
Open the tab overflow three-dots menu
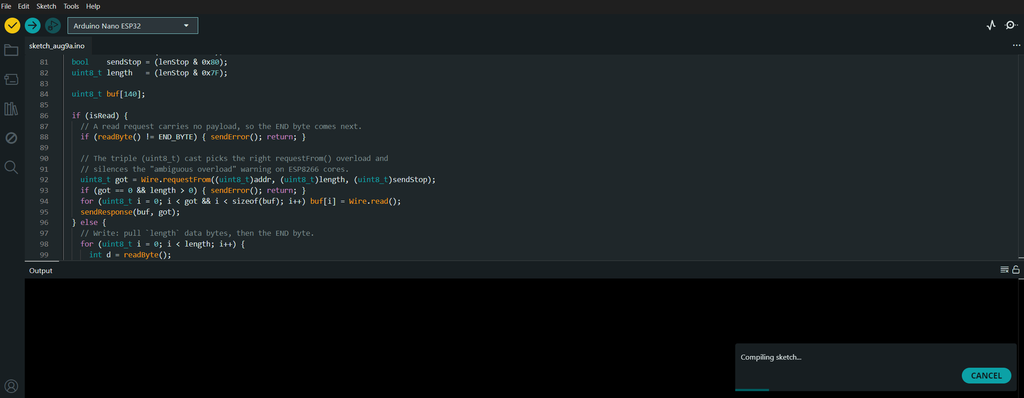point(1016,46)
